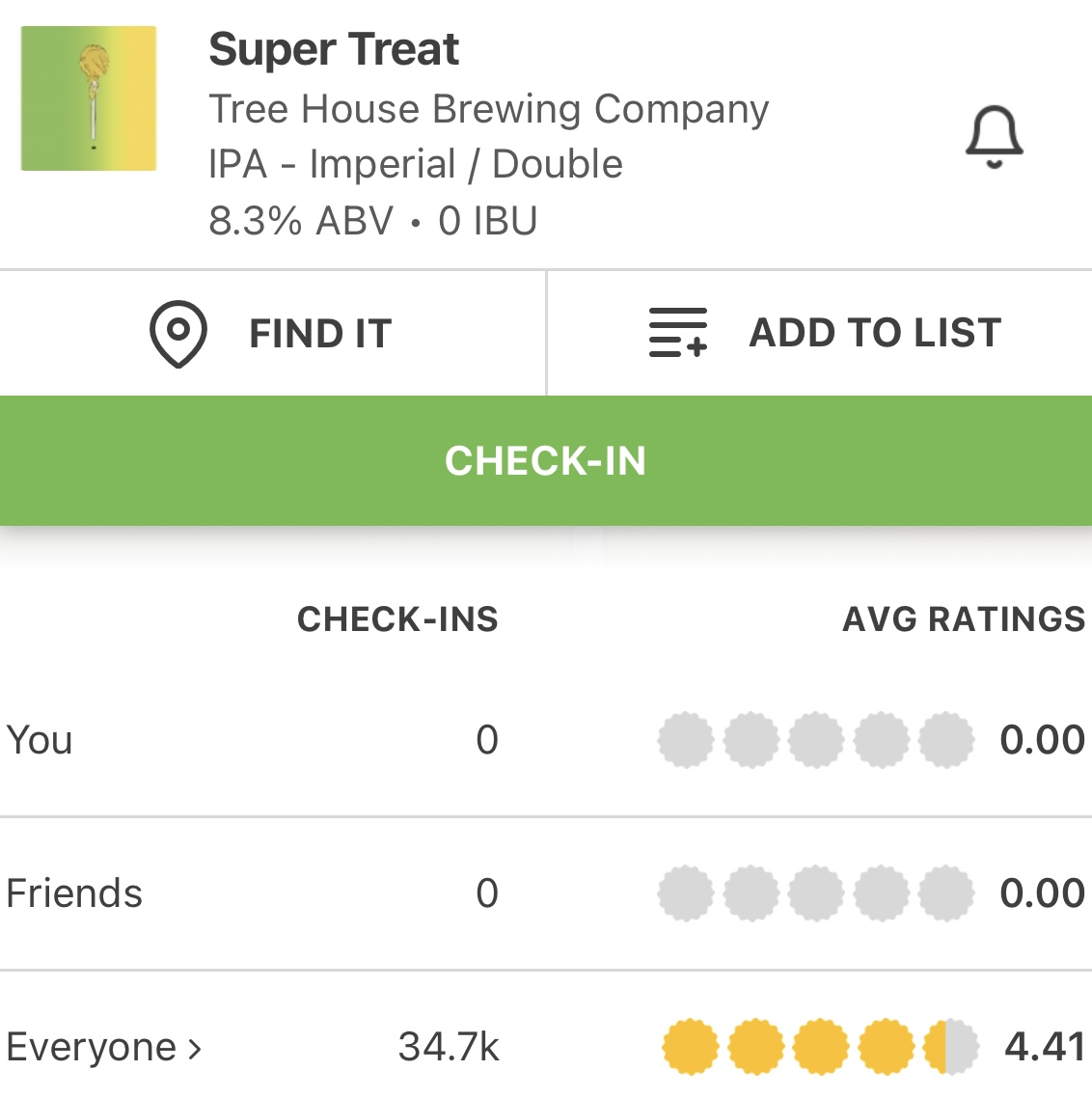Tap the map pin location icon
This screenshot has width=1092, height=1098.
[178, 334]
